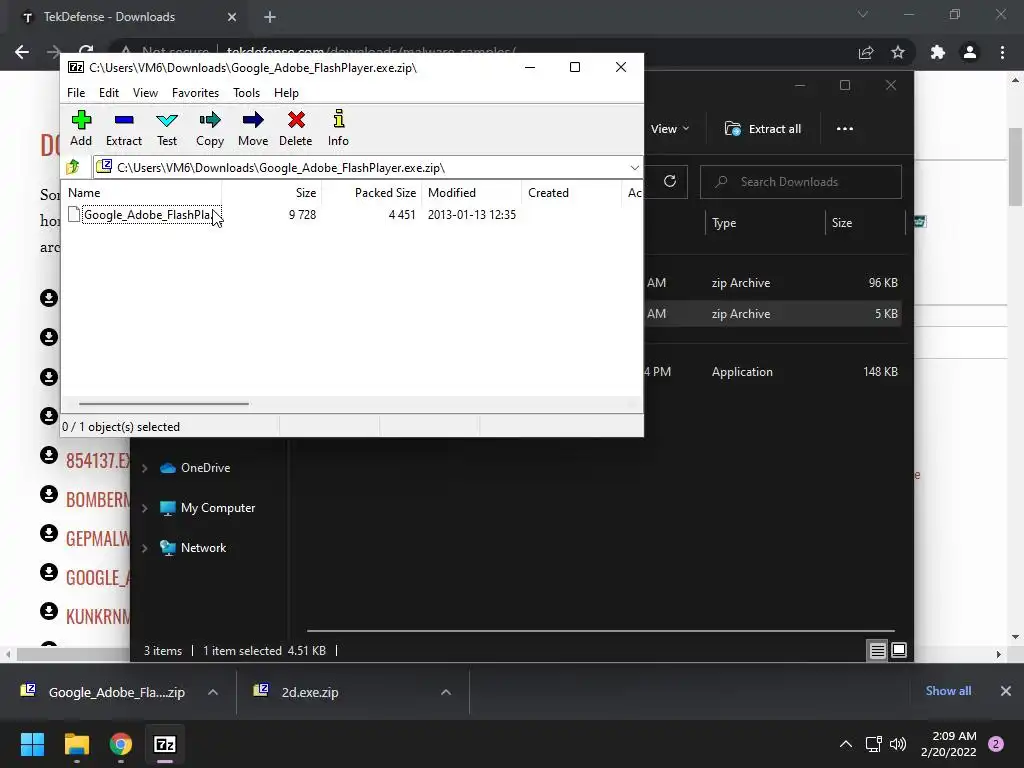
Task: Open the Help menu in 7-Zip
Action: click(x=286, y=93)
